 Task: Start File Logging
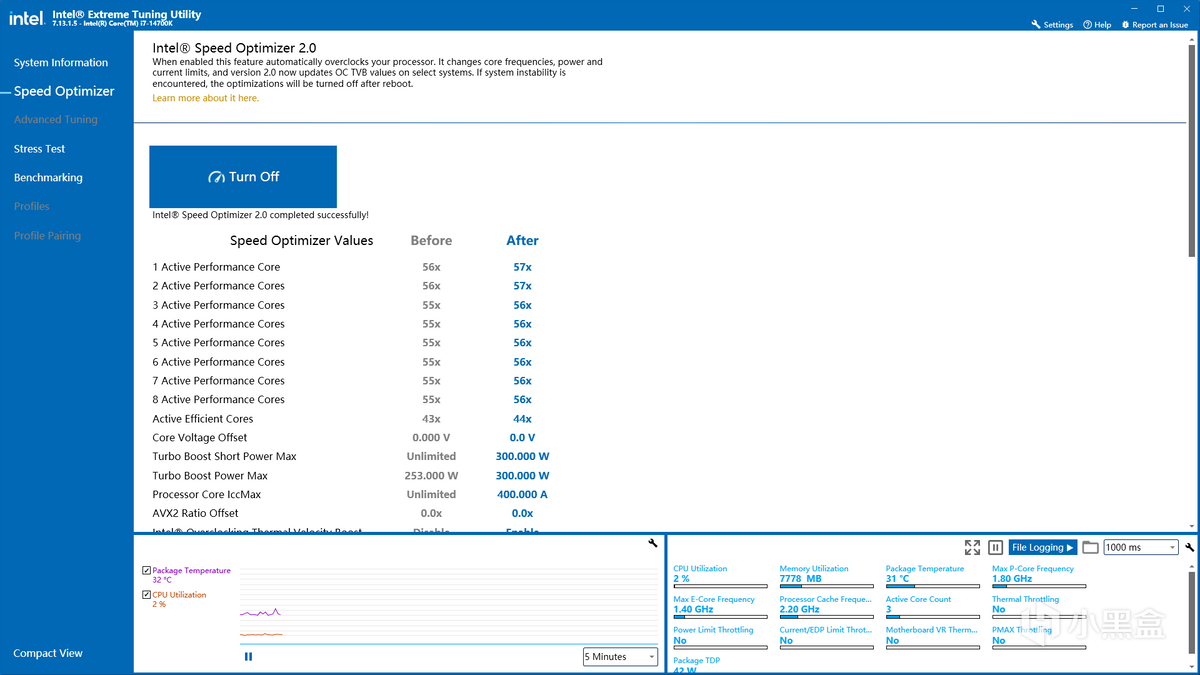click(x=1043, y=547)
